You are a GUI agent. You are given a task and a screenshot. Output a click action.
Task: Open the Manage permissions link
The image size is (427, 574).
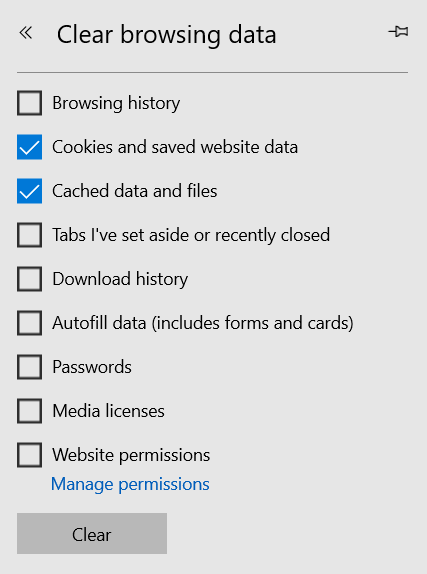pyautogui.click(x=130, y=484)
